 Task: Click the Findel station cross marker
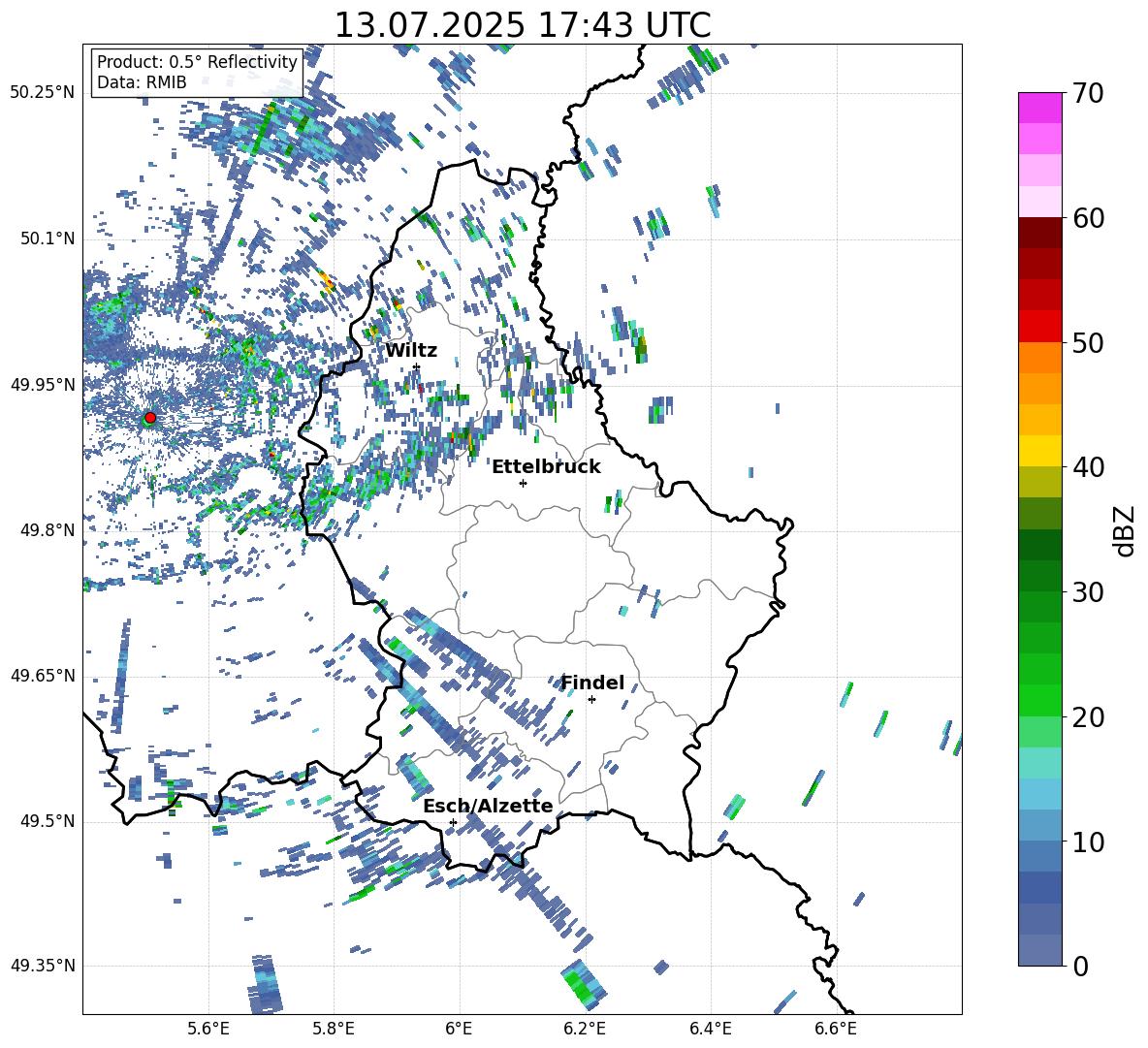point(591,700)
